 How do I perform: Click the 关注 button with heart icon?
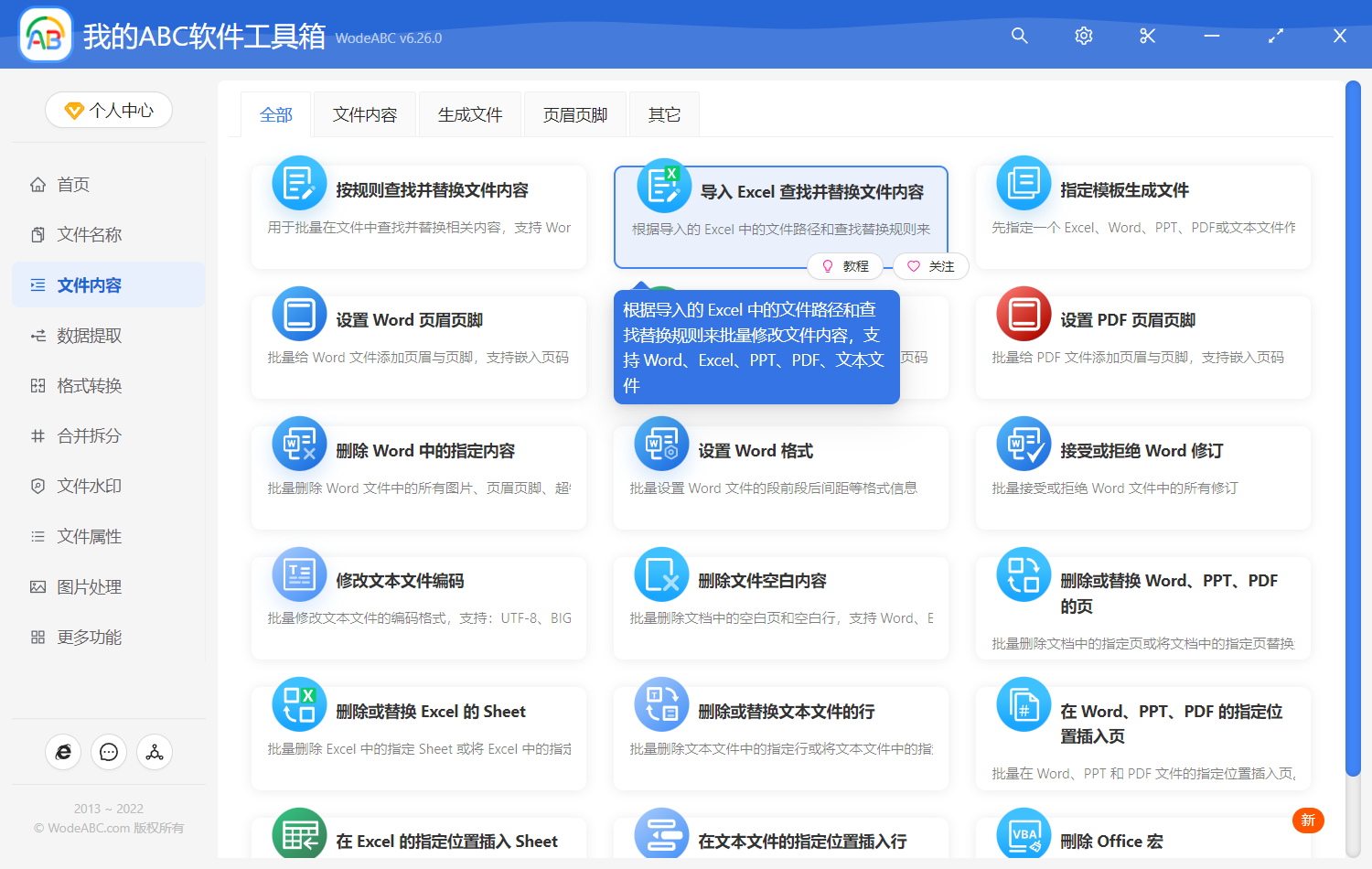(x=930, y=266)
